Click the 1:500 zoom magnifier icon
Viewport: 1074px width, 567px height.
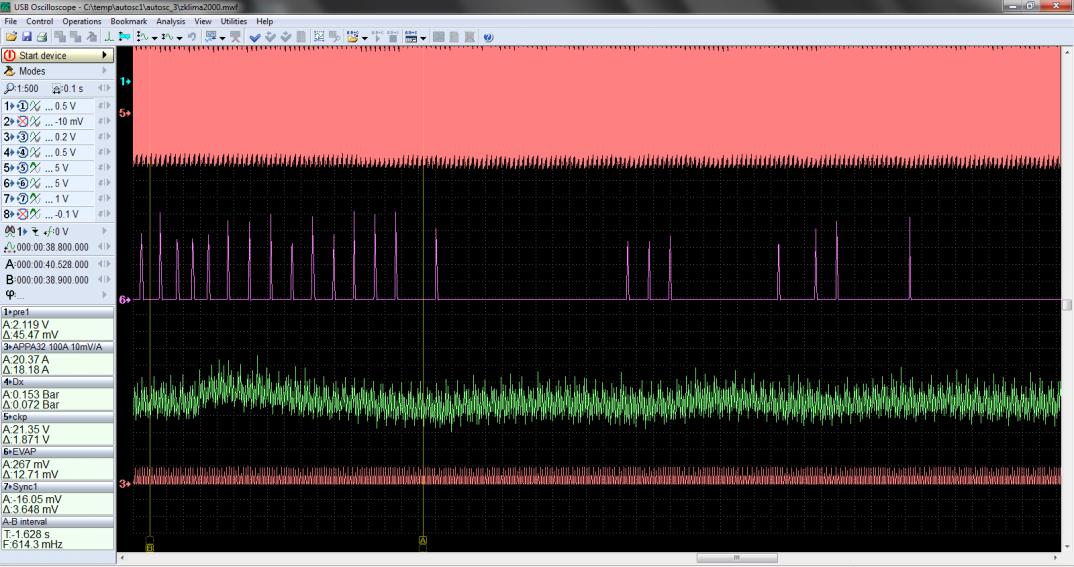click(10, 89)
